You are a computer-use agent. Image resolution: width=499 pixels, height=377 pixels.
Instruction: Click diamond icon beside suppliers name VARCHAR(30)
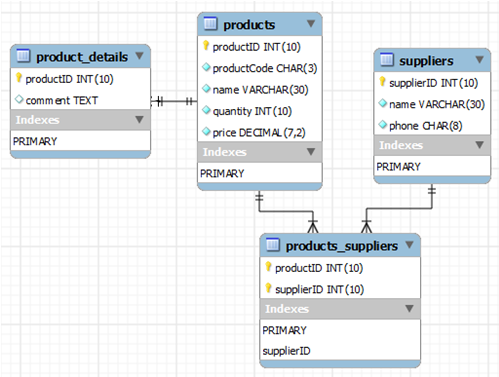point(383,103)
